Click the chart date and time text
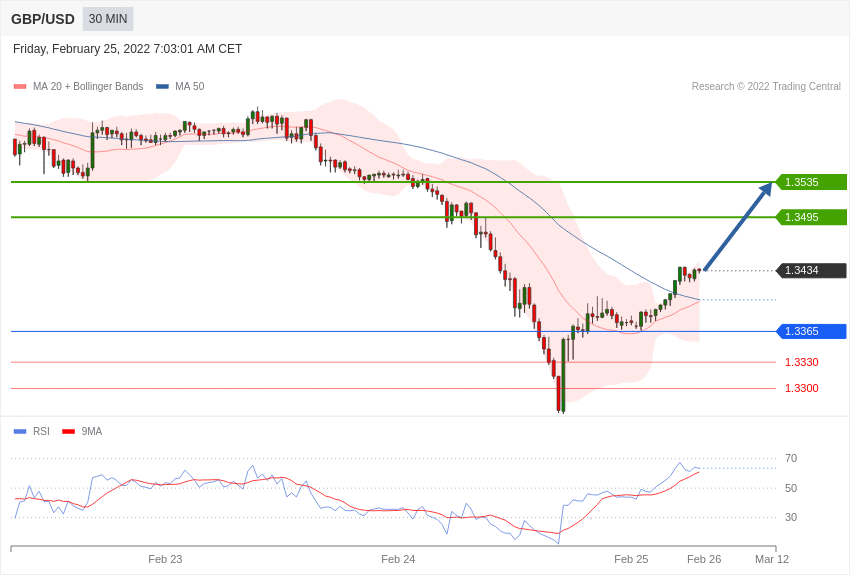 pos(127,49)
